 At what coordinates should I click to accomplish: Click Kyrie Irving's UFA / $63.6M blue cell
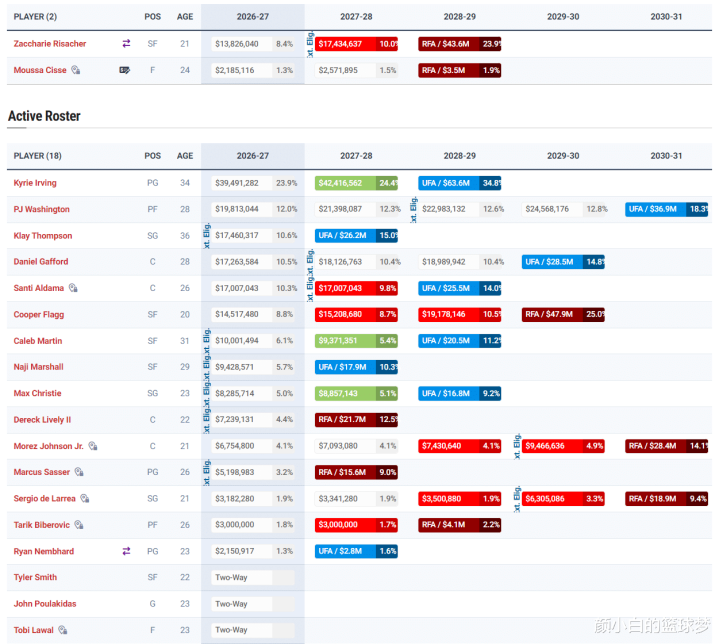[x=459, y=183]
